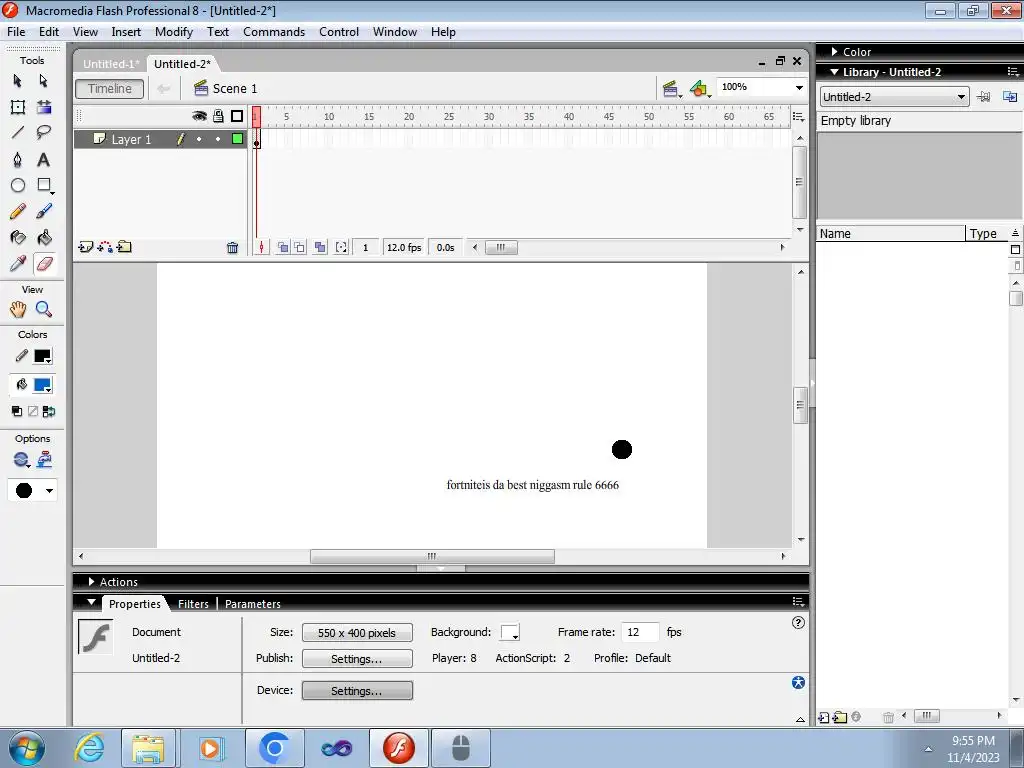Select the Eraser tool

point(44,263)
